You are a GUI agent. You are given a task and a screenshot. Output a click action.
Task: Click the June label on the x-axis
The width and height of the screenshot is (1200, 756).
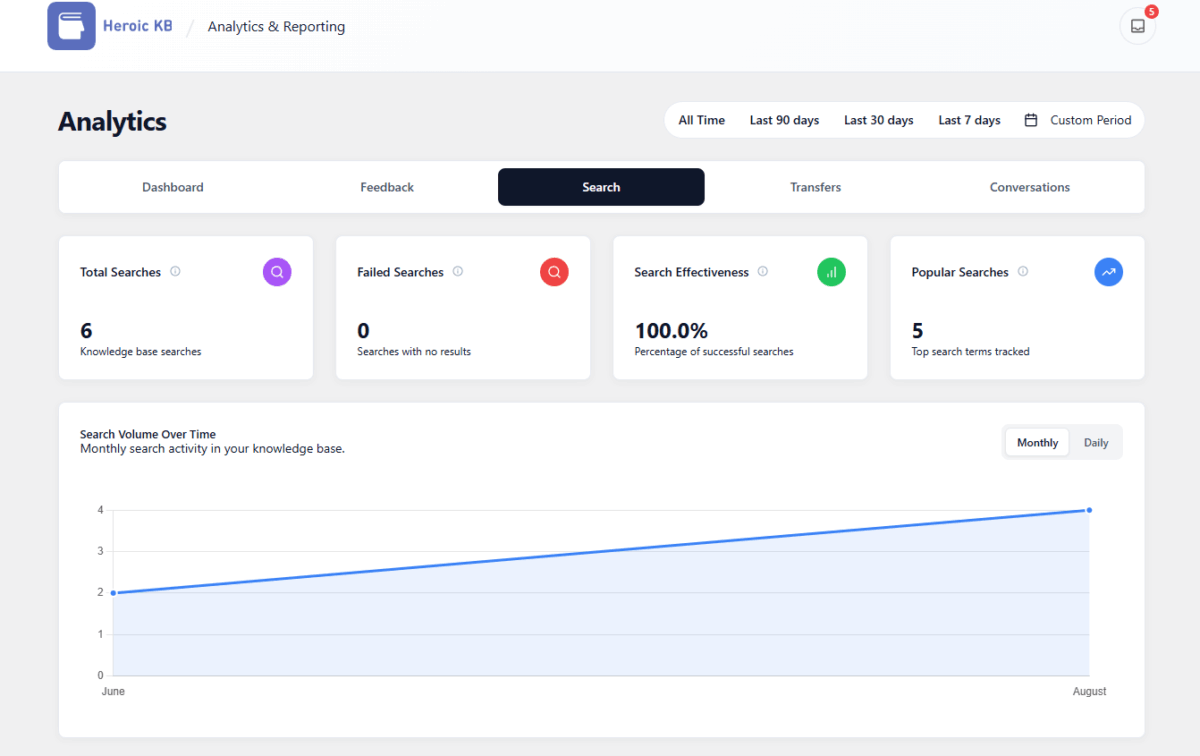pyautogui.click(x=113, y=691)
